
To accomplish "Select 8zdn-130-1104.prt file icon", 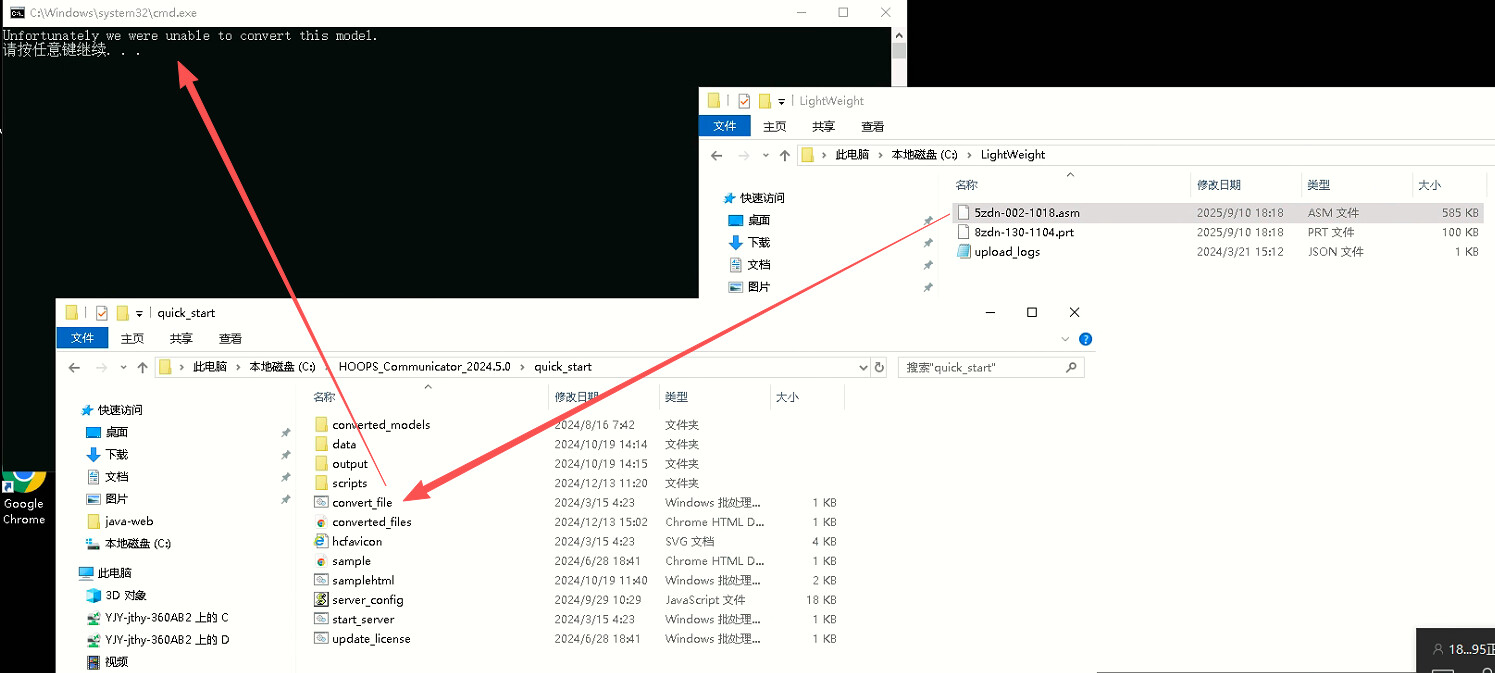I will pyautogui.click(x=963, y=232).
